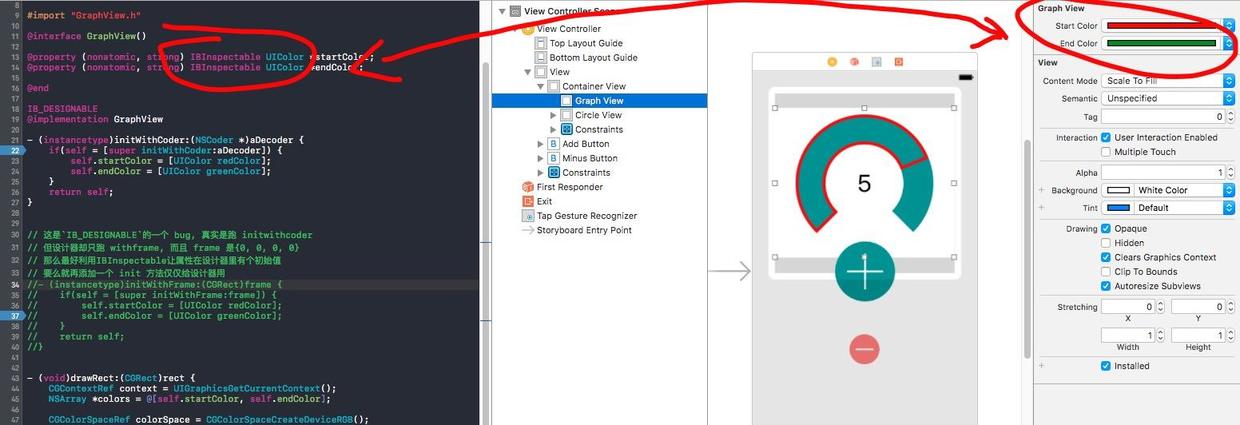Click the Tap Gesture Recognizer icon
This screenshot has height=425, width=1240.
[x=528, y=216]
